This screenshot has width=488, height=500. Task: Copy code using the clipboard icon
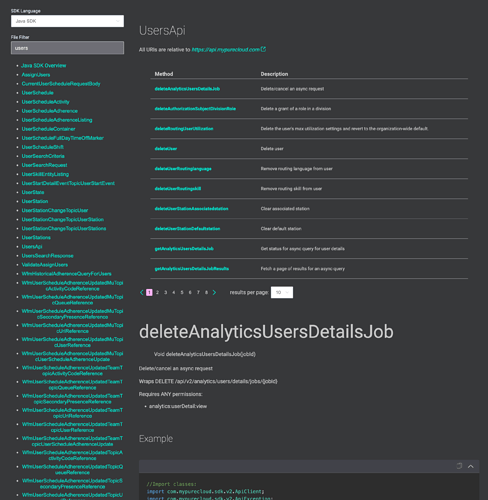[x=459, y=466]
